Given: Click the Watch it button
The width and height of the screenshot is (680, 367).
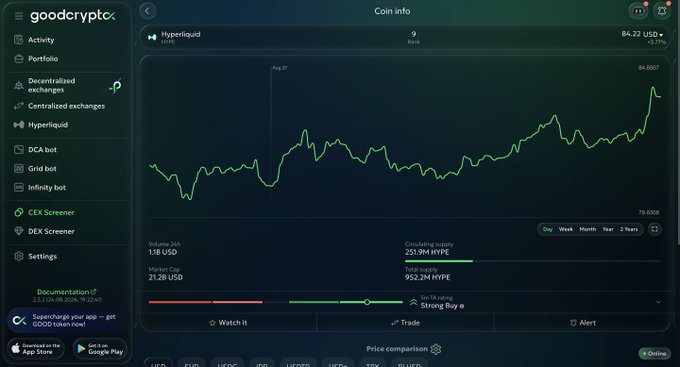Looking at the screenshot, I should pos(228,323).
